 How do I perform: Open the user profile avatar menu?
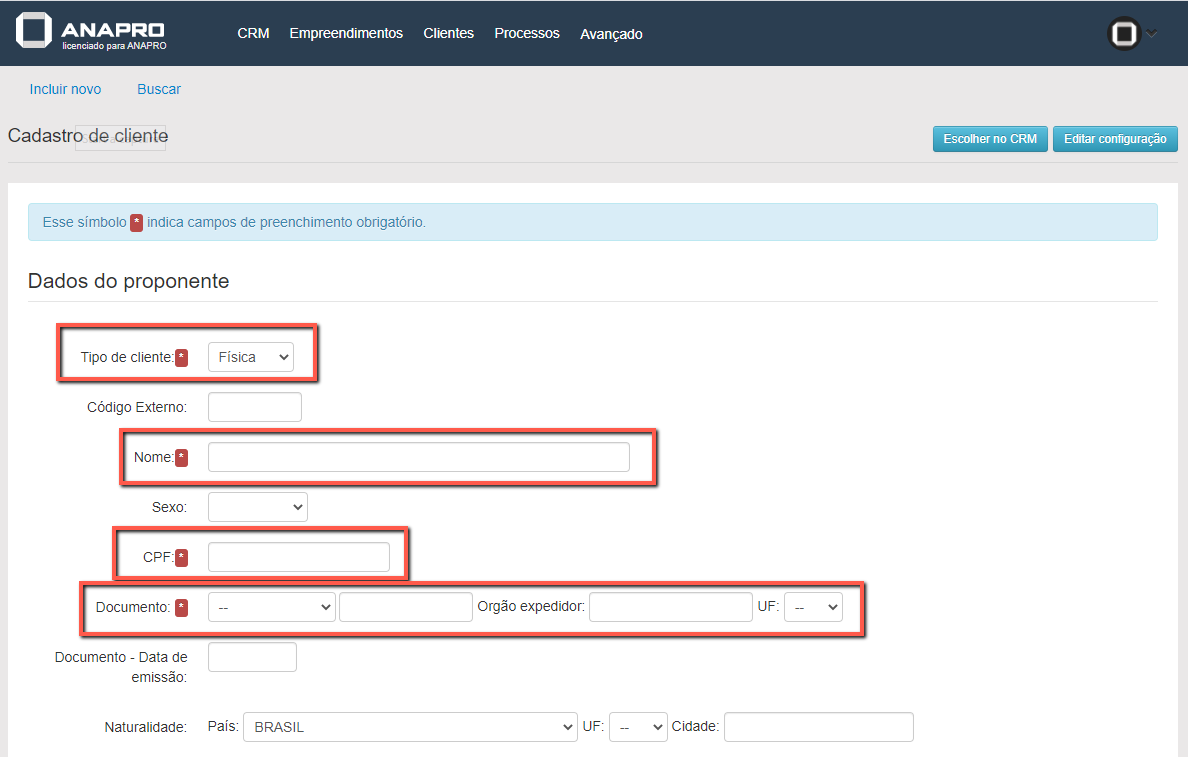coord(1124,34)
